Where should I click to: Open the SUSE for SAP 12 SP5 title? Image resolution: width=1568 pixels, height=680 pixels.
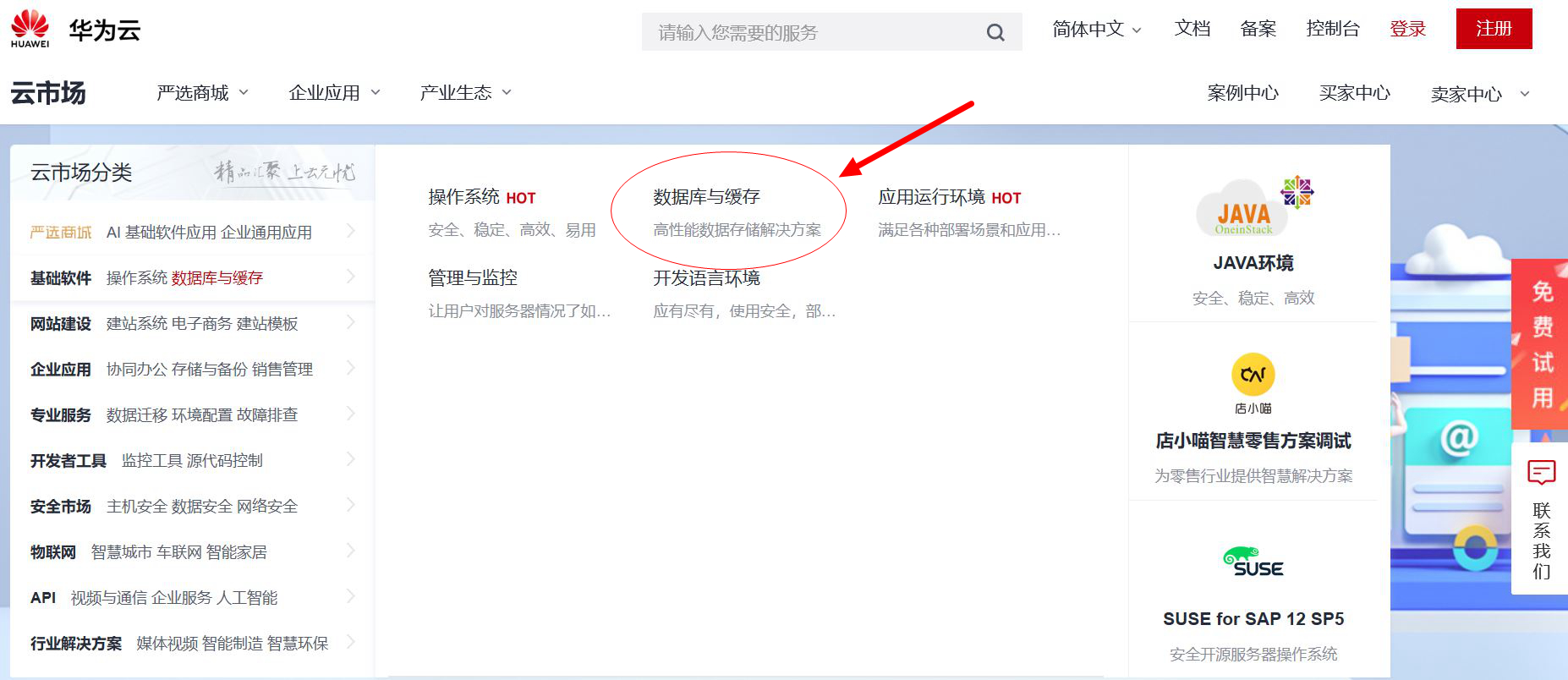click(1253, 618)
